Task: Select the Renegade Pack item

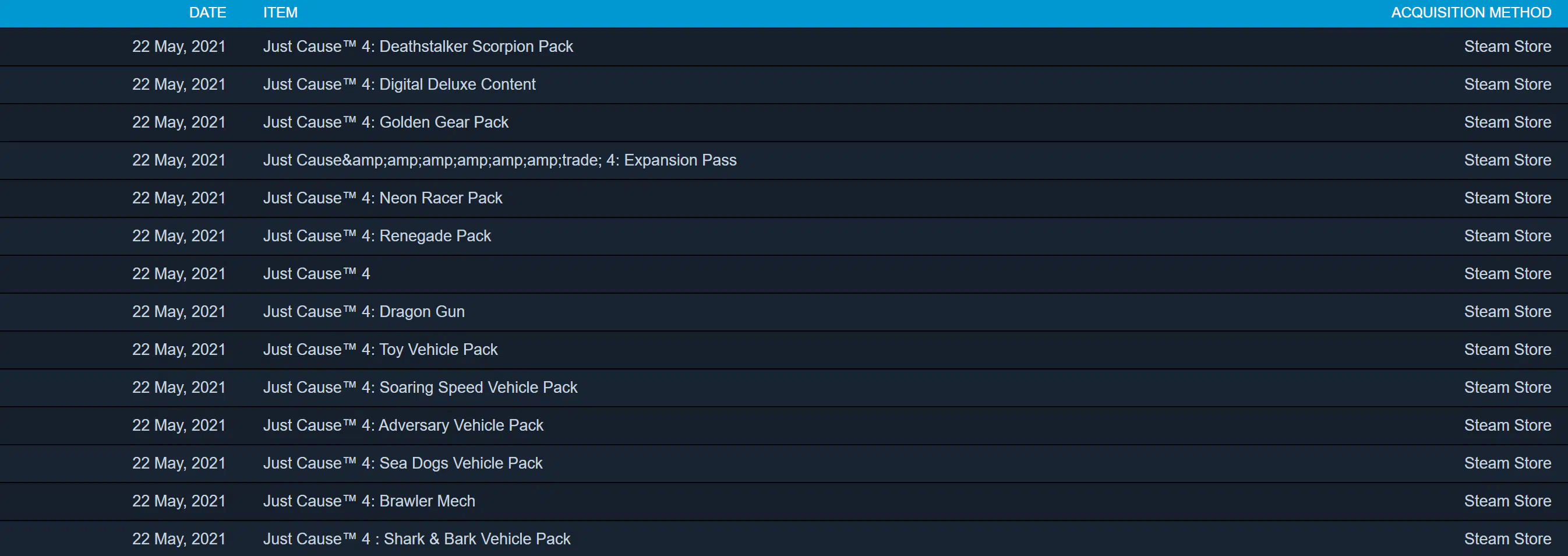Action: point(377,236)
